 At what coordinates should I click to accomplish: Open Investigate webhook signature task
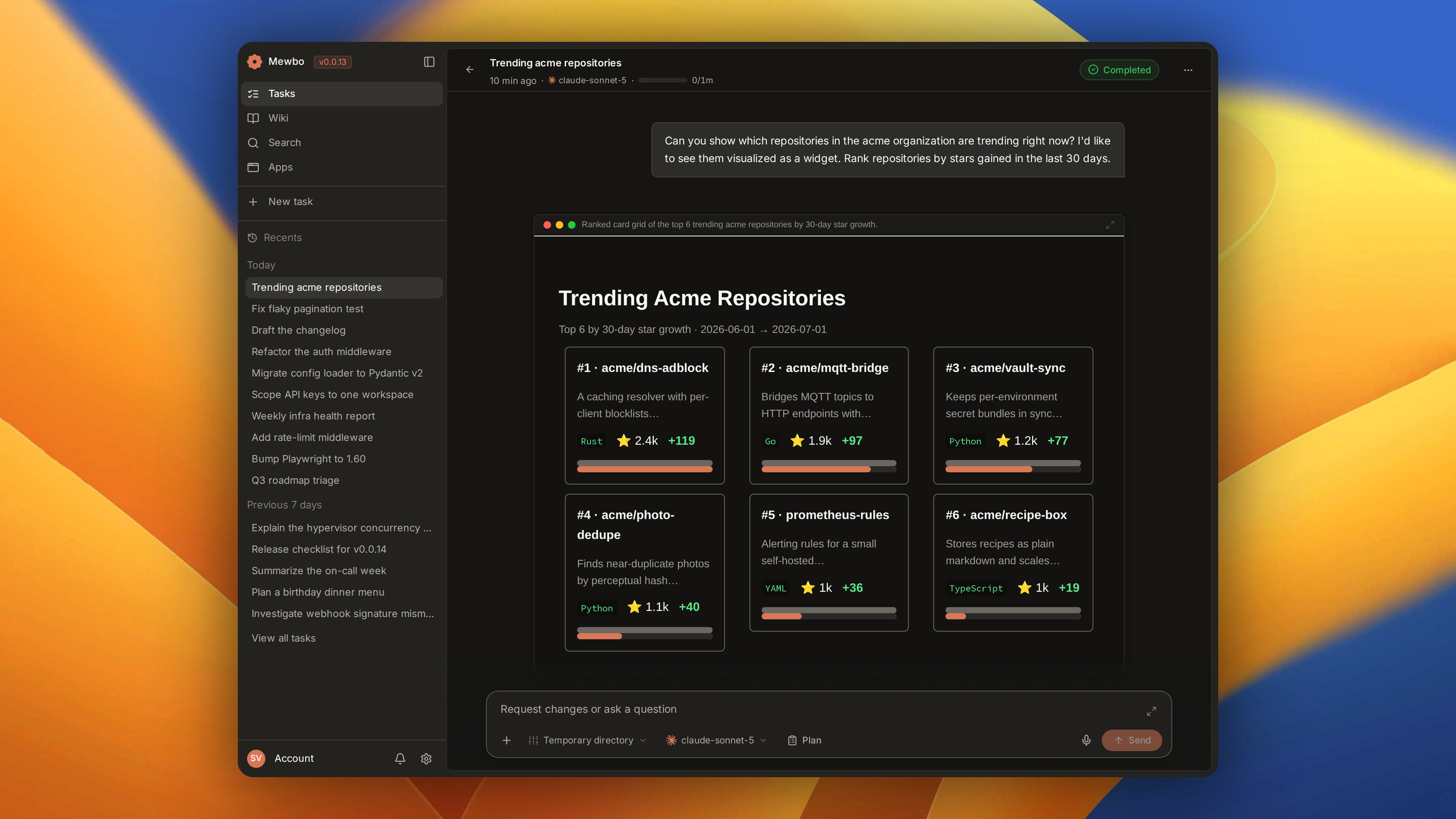click(344, 614)
